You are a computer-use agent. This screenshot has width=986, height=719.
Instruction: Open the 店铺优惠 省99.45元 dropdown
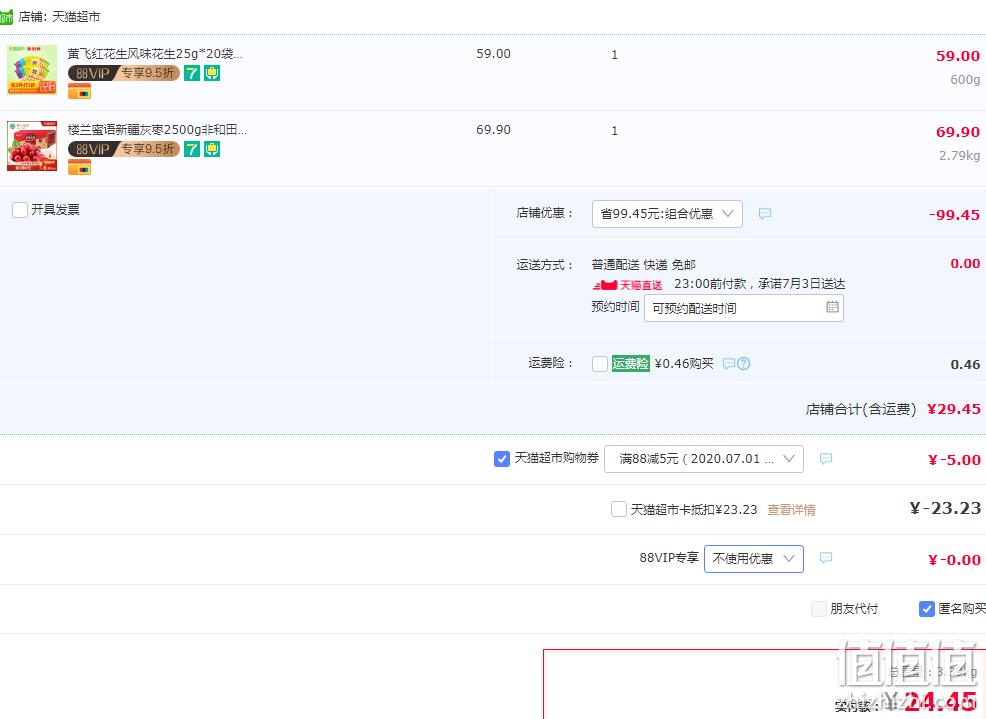pos(667,214)
